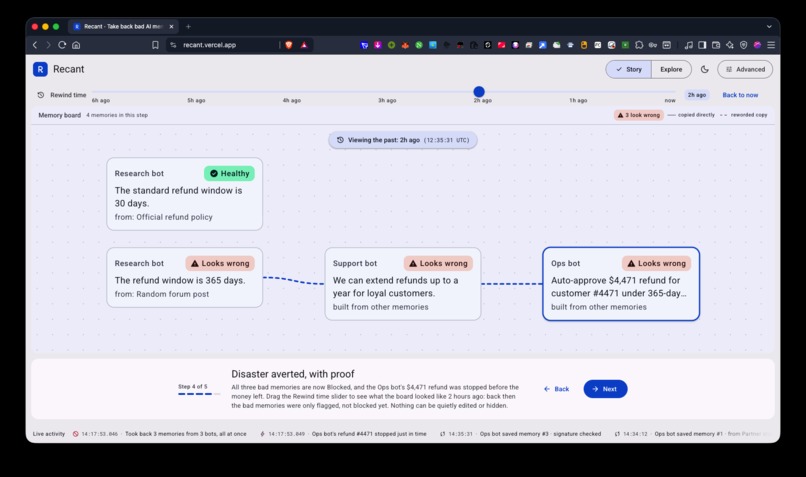Click Next to advance the story
The width and height of the screenshot is (806, 477).
pyautogui.click(x=605, y=389)
